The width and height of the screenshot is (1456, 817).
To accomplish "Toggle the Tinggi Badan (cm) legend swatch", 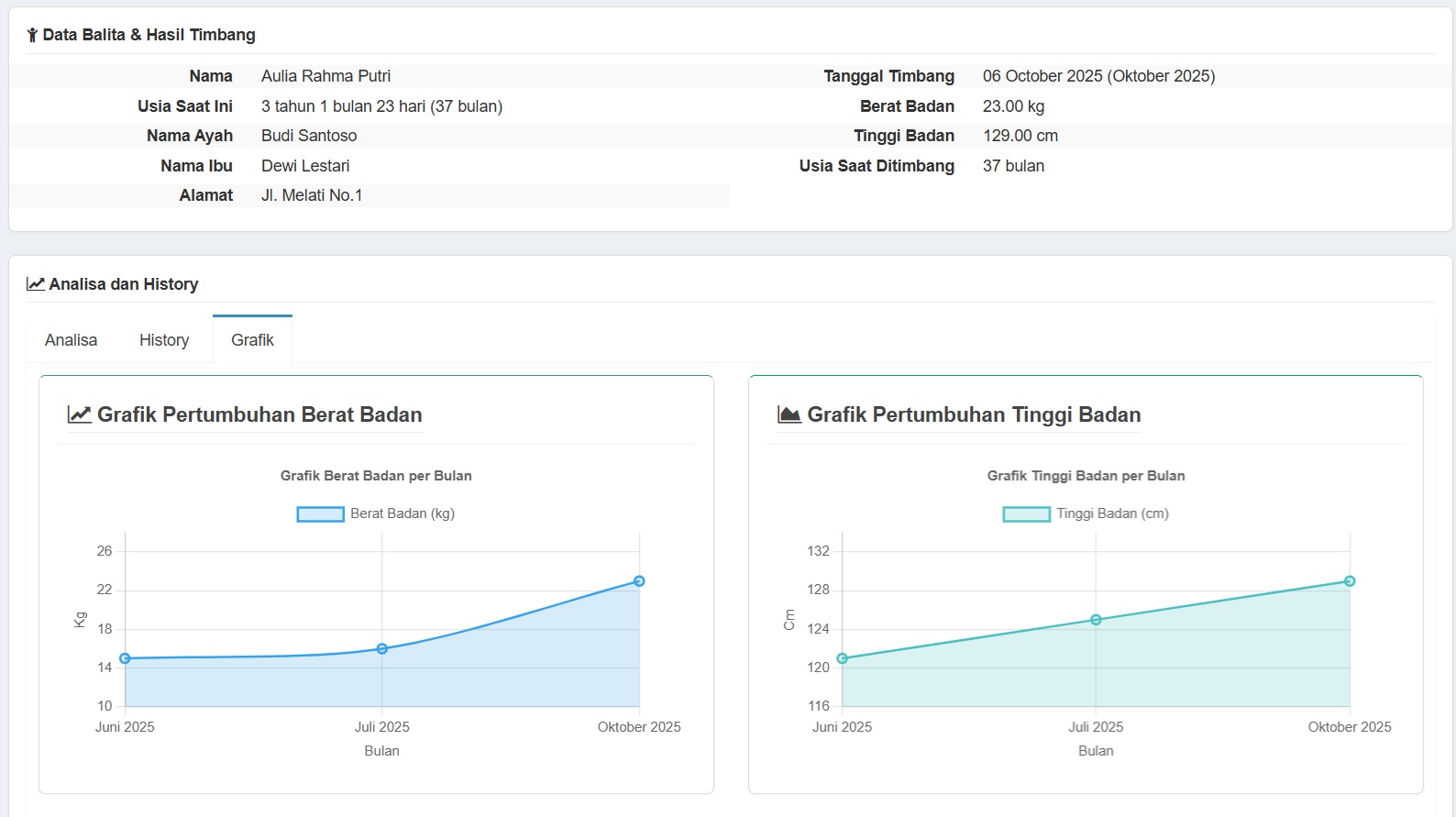I will click(1026, 514).
